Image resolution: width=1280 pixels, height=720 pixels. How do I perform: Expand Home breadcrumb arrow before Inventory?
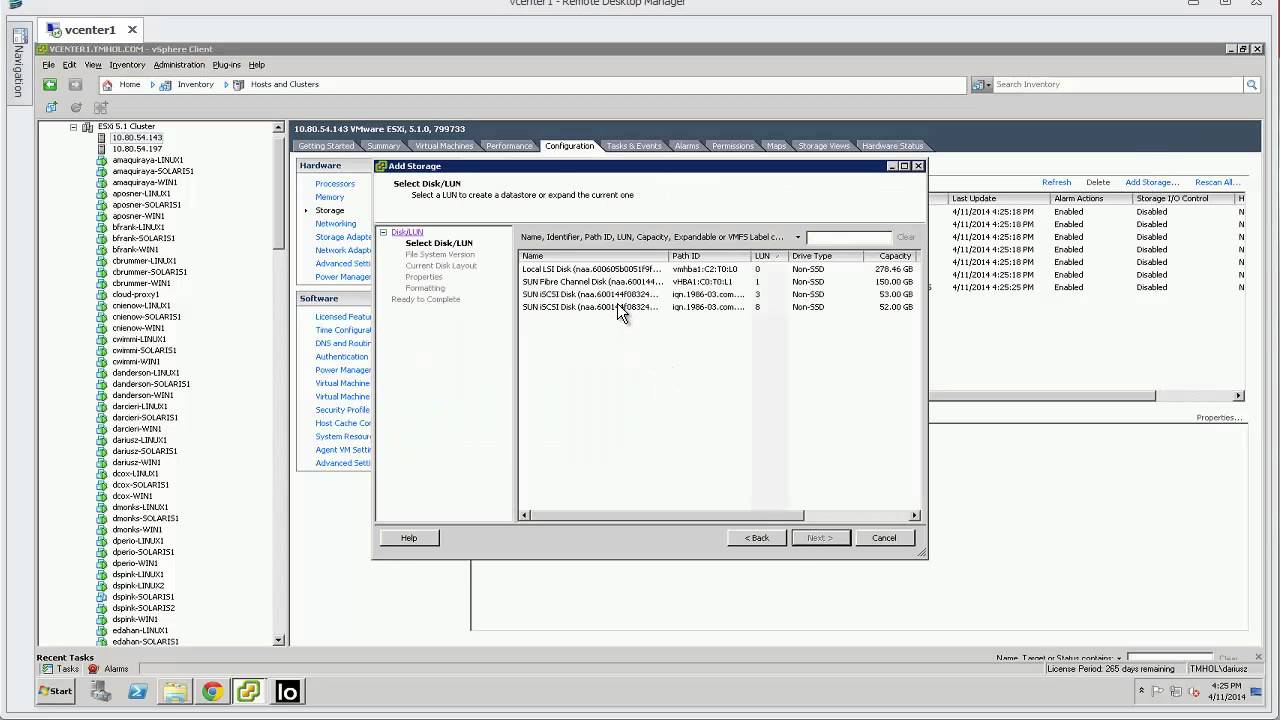tap(153, 85)
